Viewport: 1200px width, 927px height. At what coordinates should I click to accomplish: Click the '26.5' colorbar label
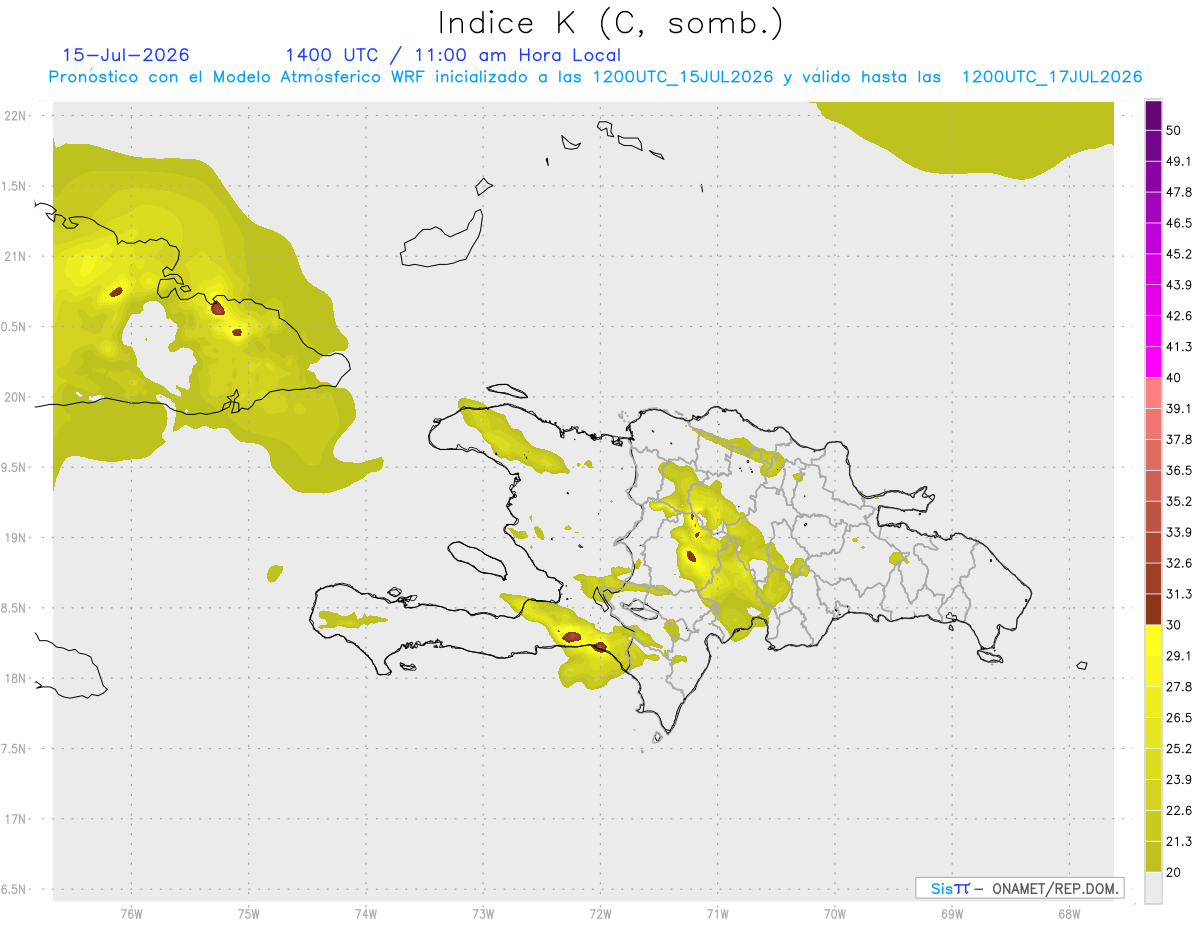tap(1179, 718)
